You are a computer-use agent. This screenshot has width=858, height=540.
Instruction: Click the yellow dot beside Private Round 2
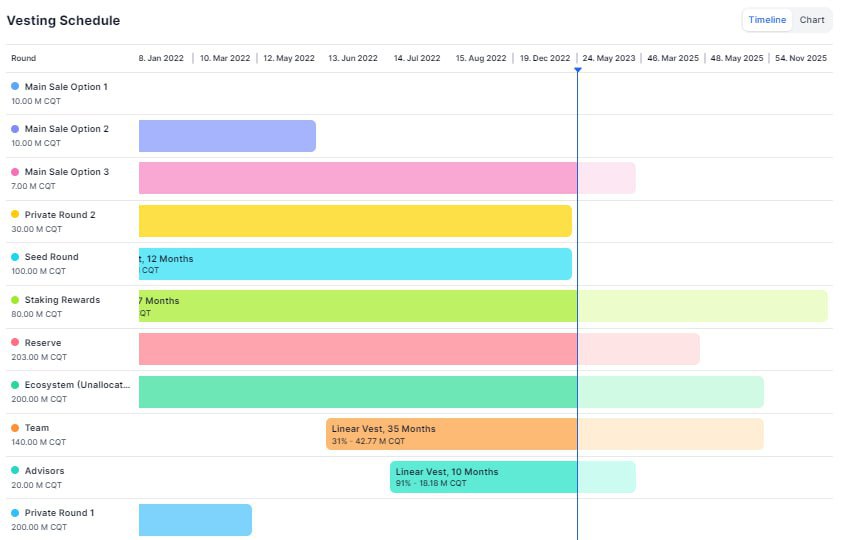coord(15,214)
